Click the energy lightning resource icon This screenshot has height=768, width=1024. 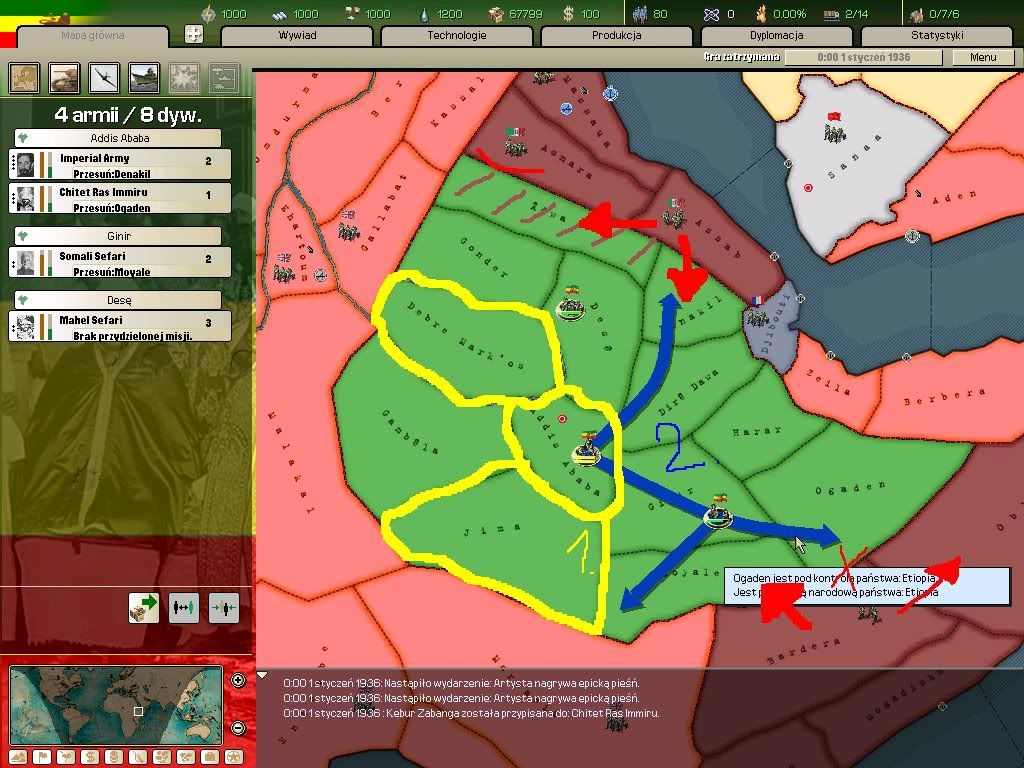coord(208,14)
